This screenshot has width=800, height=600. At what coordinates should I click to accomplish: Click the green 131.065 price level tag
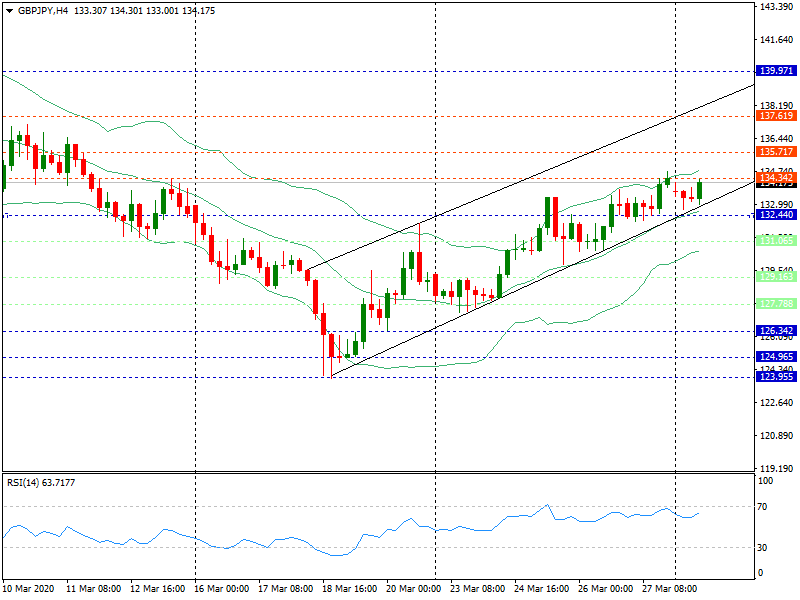tap(776, 241)
